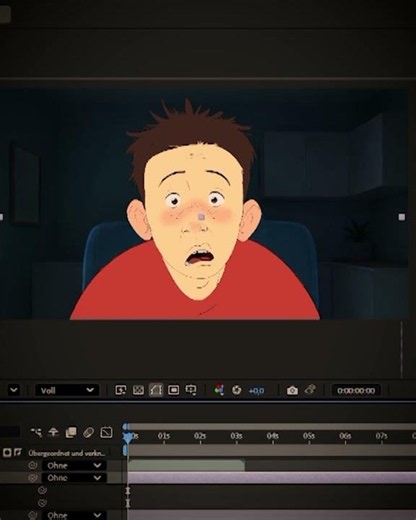Click pick whip beside second Ohne dropdown

click(x=33, y=478)
